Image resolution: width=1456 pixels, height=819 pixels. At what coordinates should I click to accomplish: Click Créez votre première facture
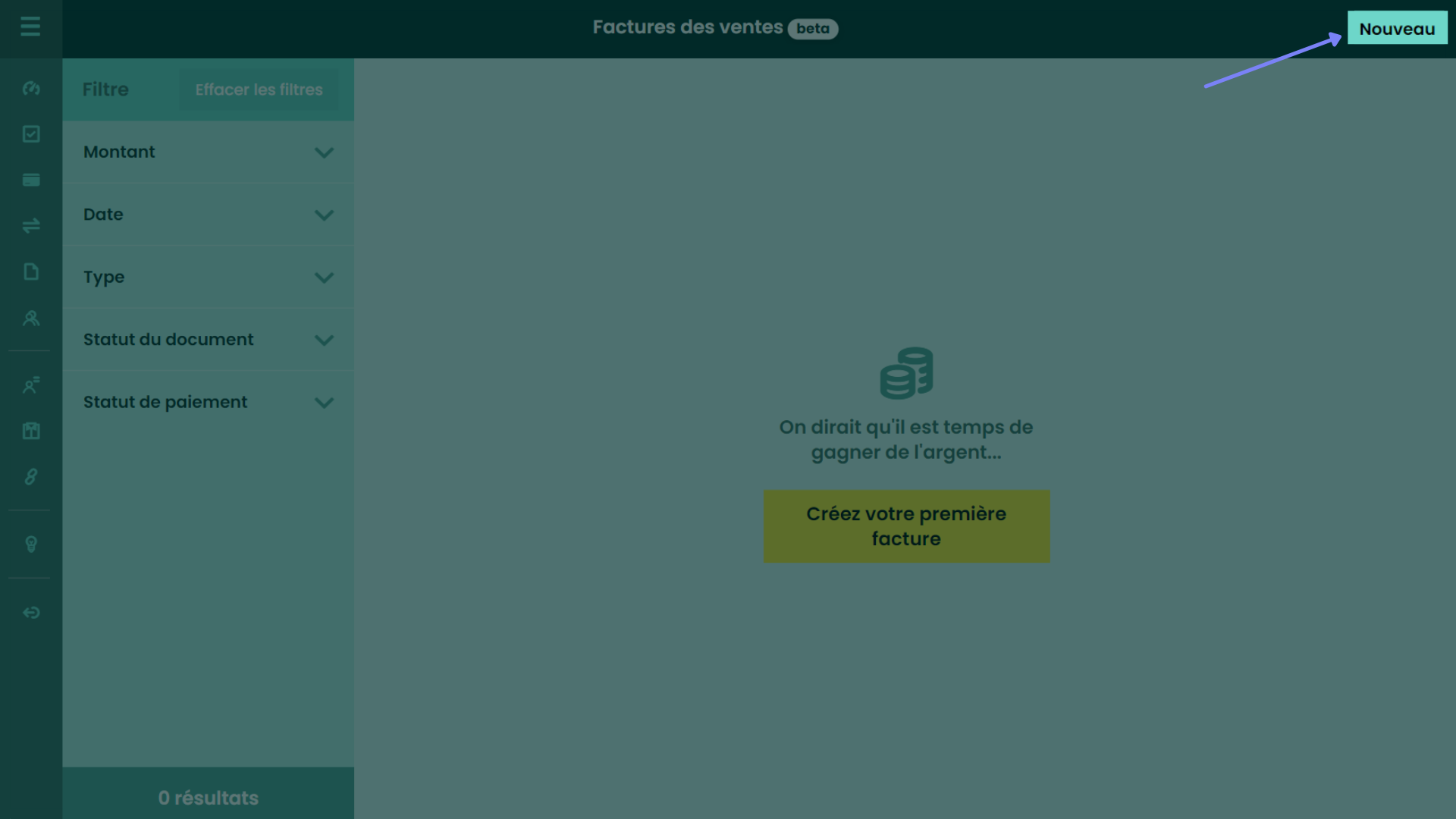pyautogui.click(x=906, y=526)
